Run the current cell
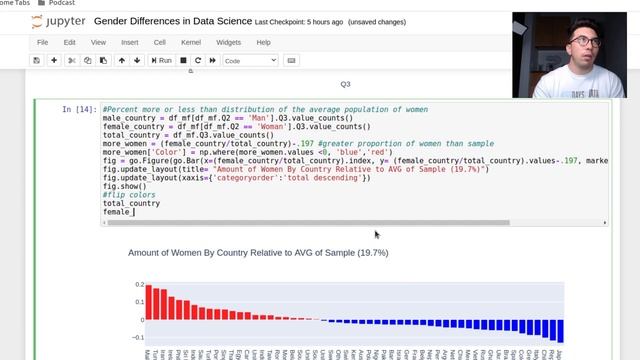Image resolution: width=640 pixels, height=360 pixels. (x=161, y=60)
